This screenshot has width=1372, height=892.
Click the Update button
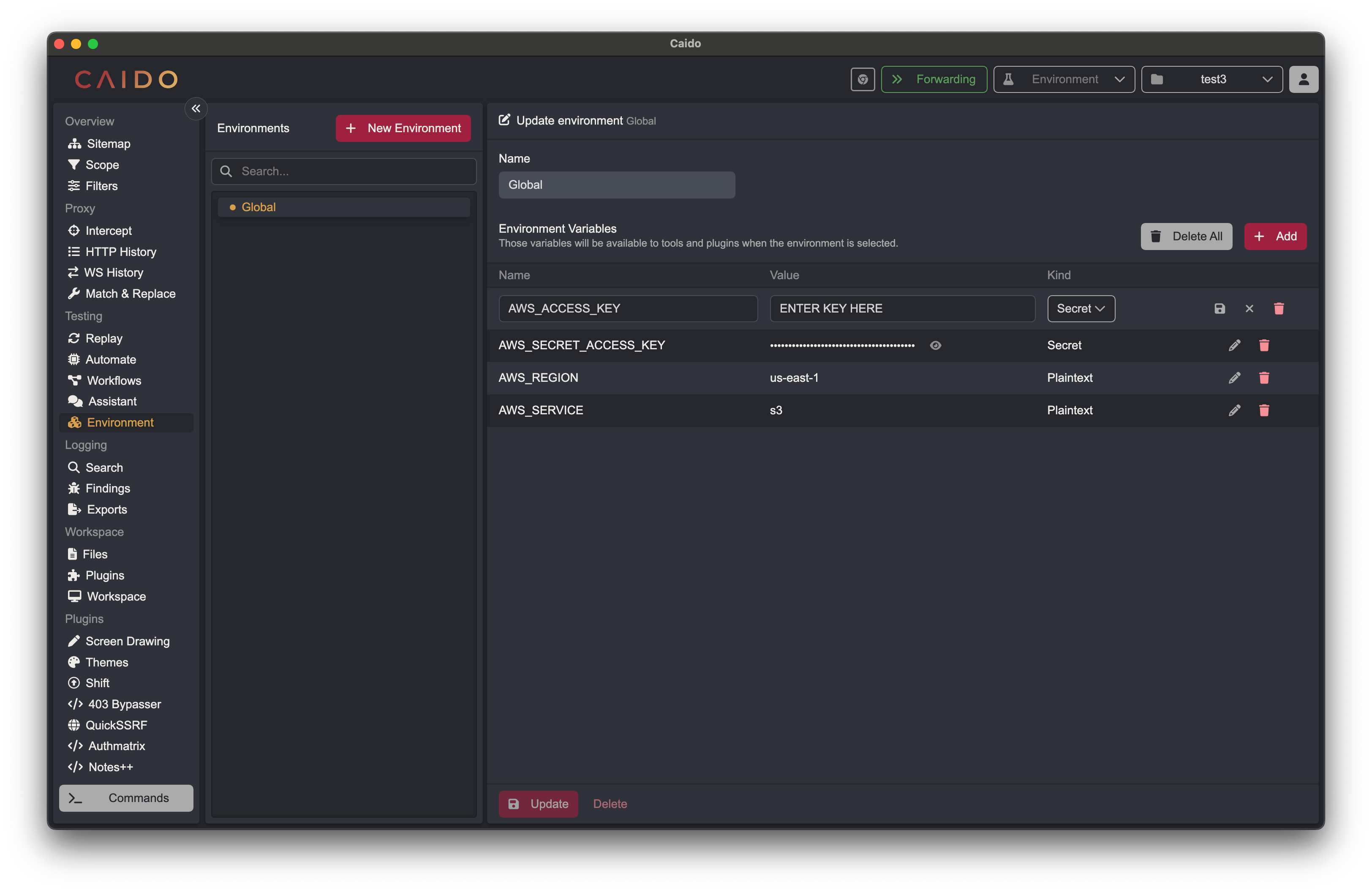(538, 804)
